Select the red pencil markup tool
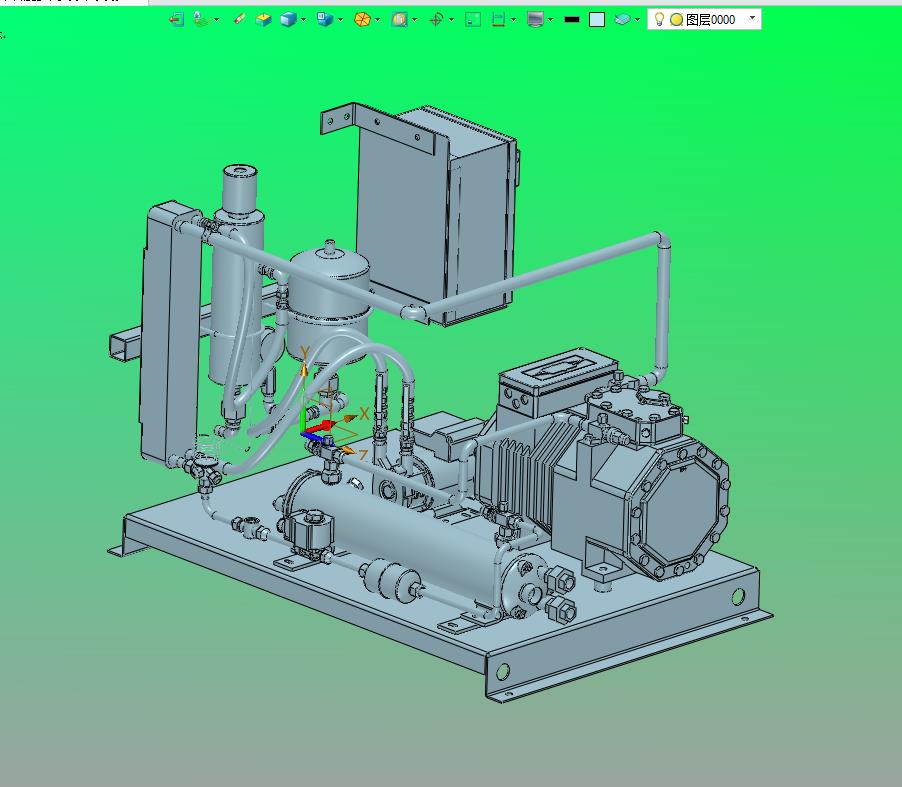902x787 pixels. pos(239,20)
